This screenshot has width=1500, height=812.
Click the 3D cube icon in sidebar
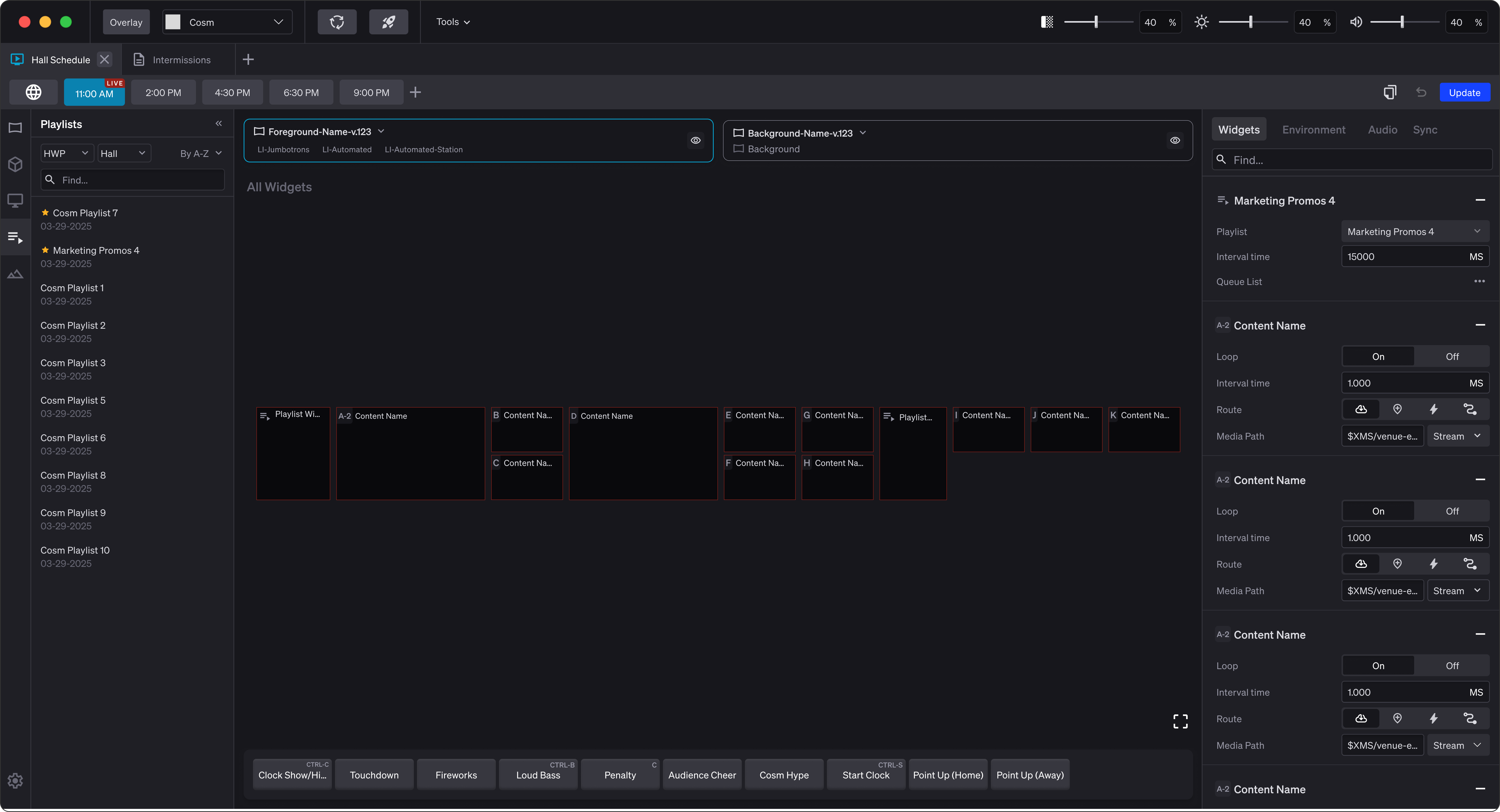(x=15, y=164)
